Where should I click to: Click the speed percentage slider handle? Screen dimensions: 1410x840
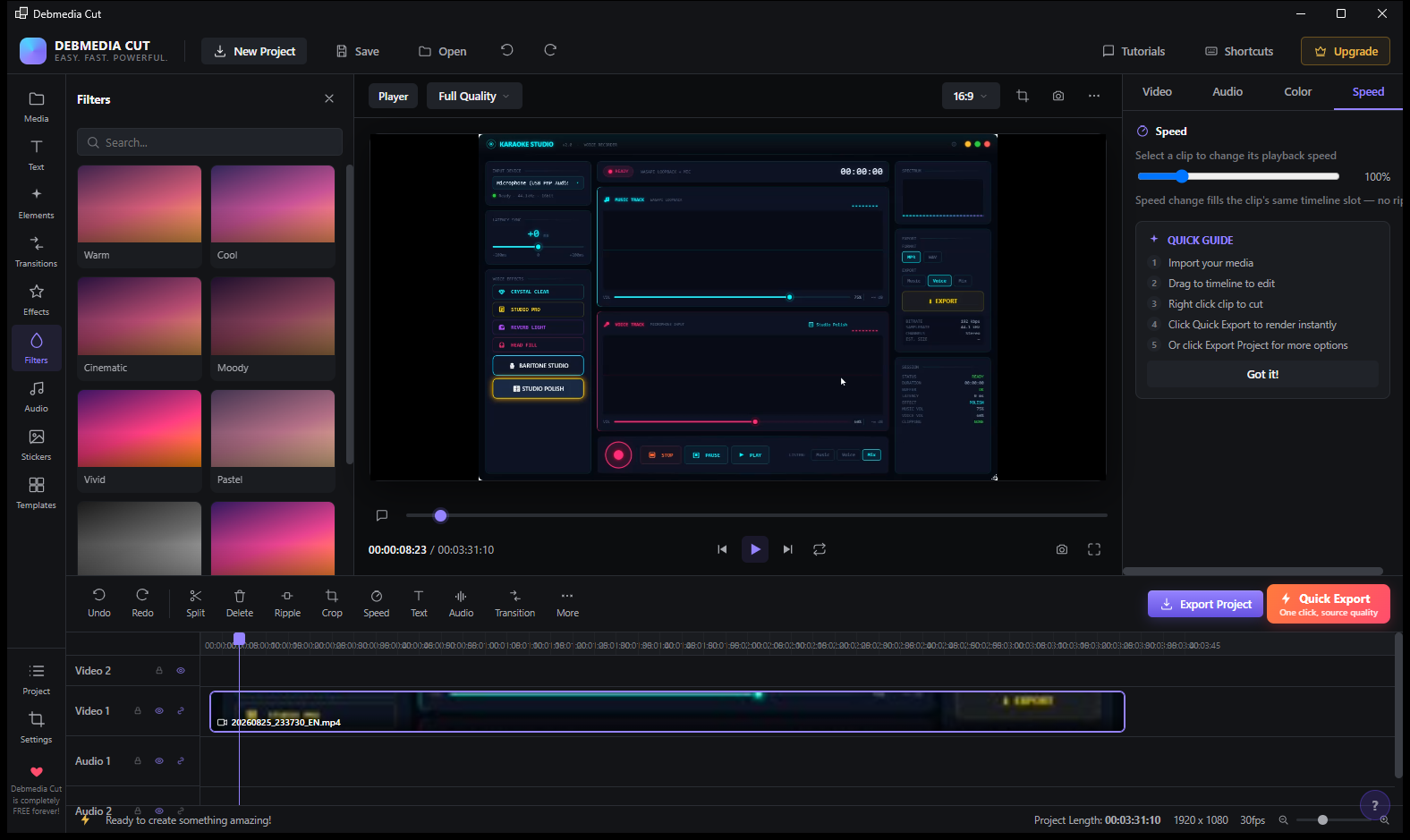1182,176
